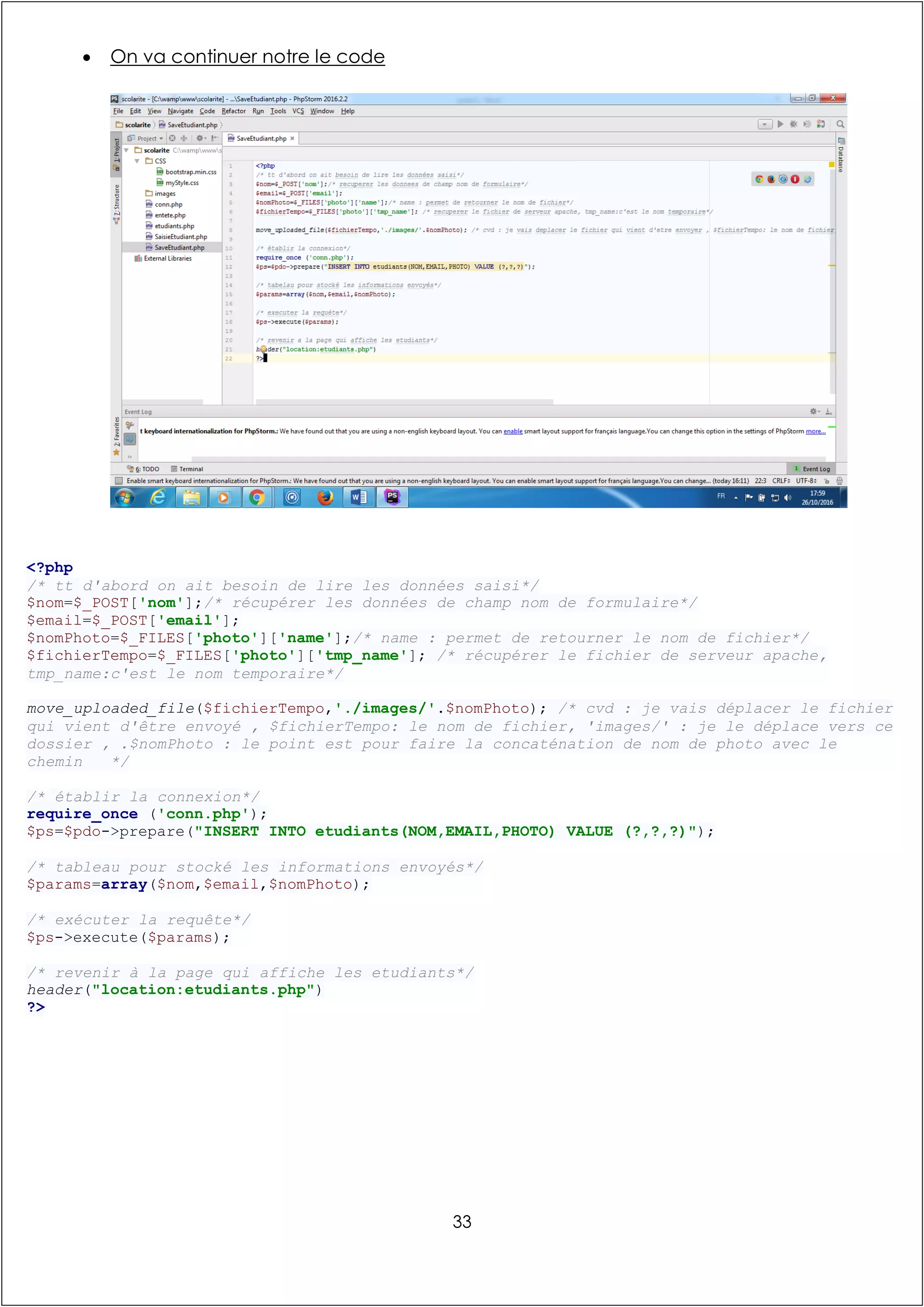Screen dimensions: 924x1307
Task: Open Windows Explorer folder in taskbar
Action: (191, 497)
